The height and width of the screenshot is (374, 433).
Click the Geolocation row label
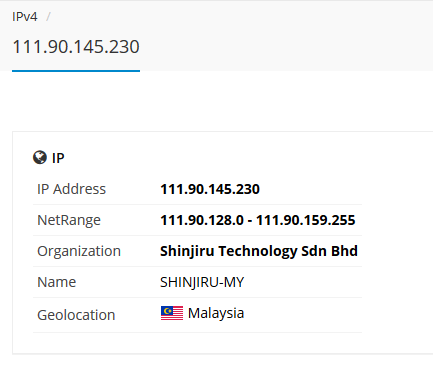tap(76, 315)
